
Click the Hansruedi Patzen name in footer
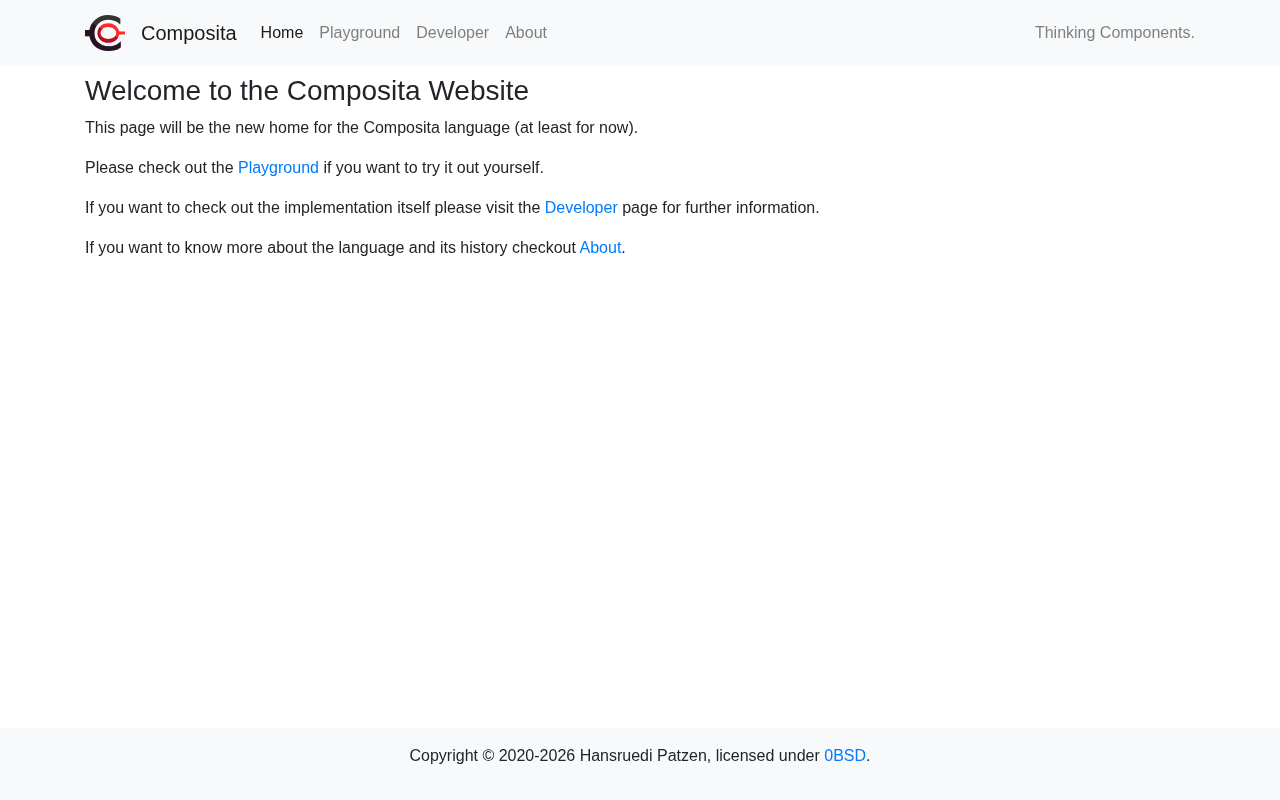(x=643, y=756)
